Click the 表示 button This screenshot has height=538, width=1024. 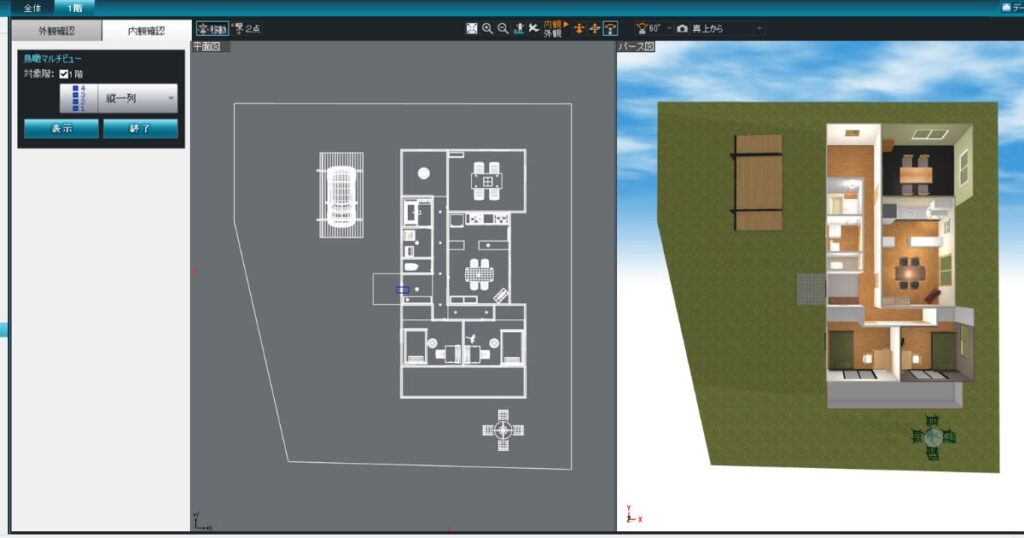click(x=61, y=129)
